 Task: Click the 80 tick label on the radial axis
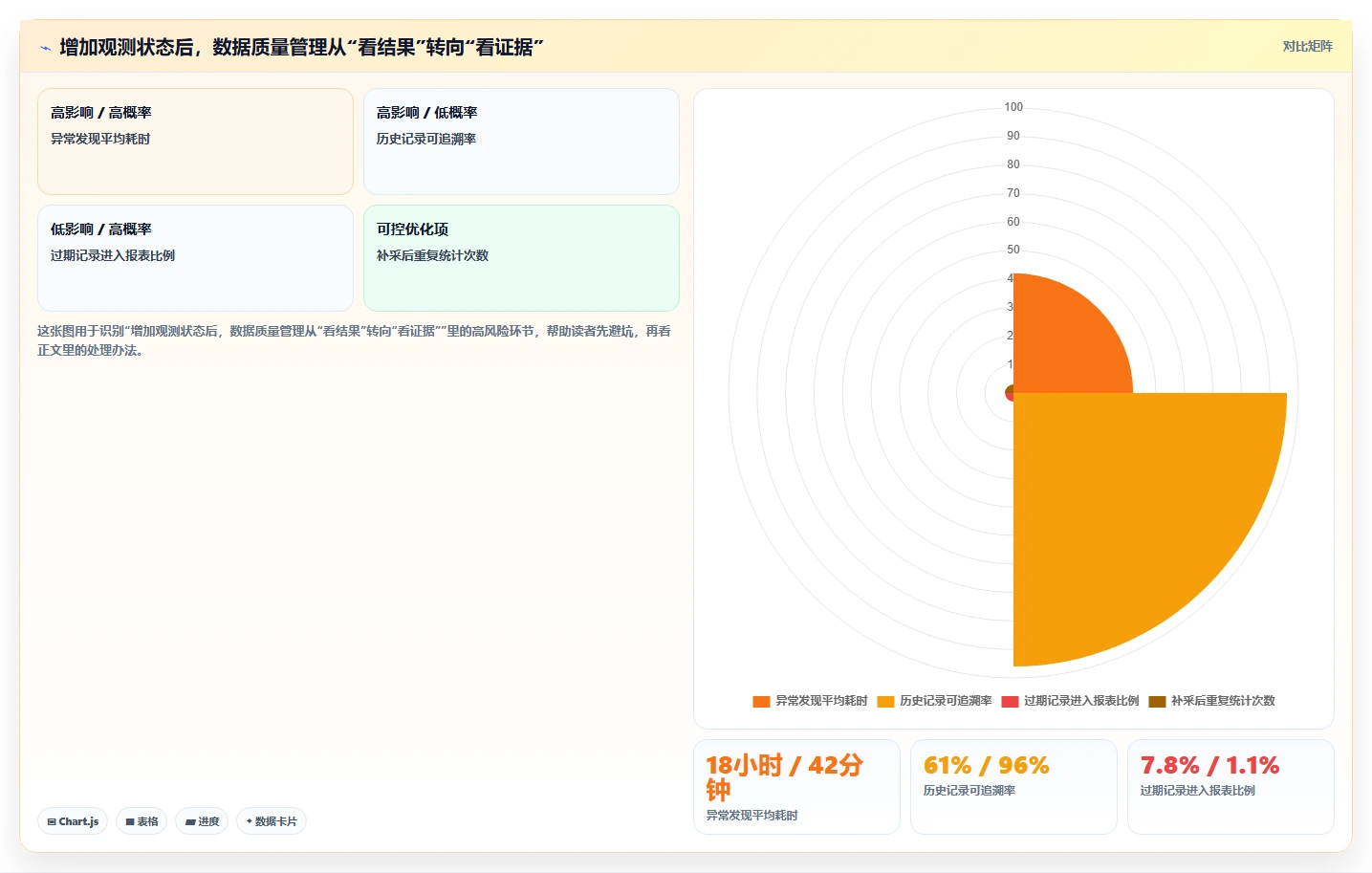tap(1013, 164)
